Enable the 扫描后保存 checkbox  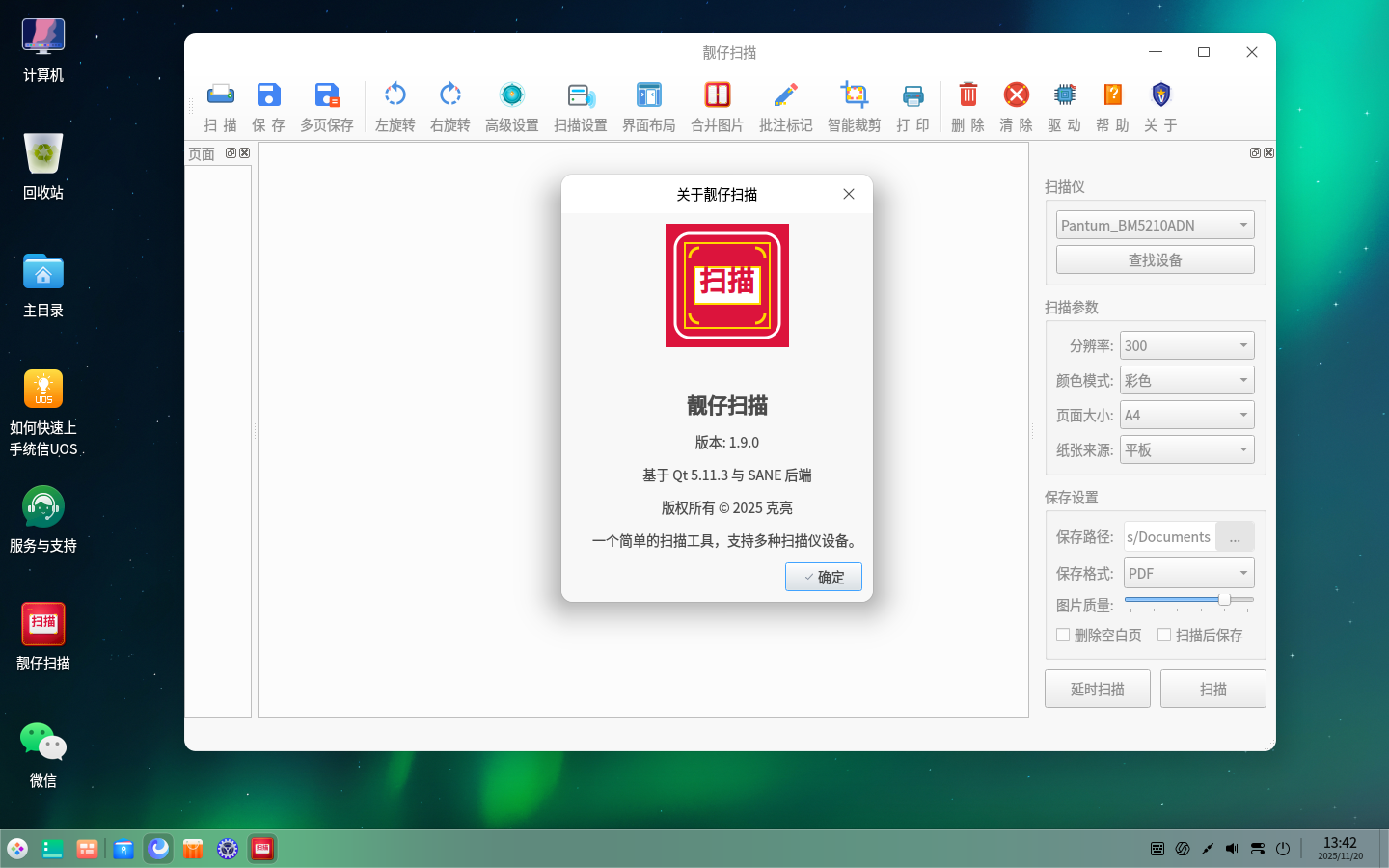tap(1164, 635)
